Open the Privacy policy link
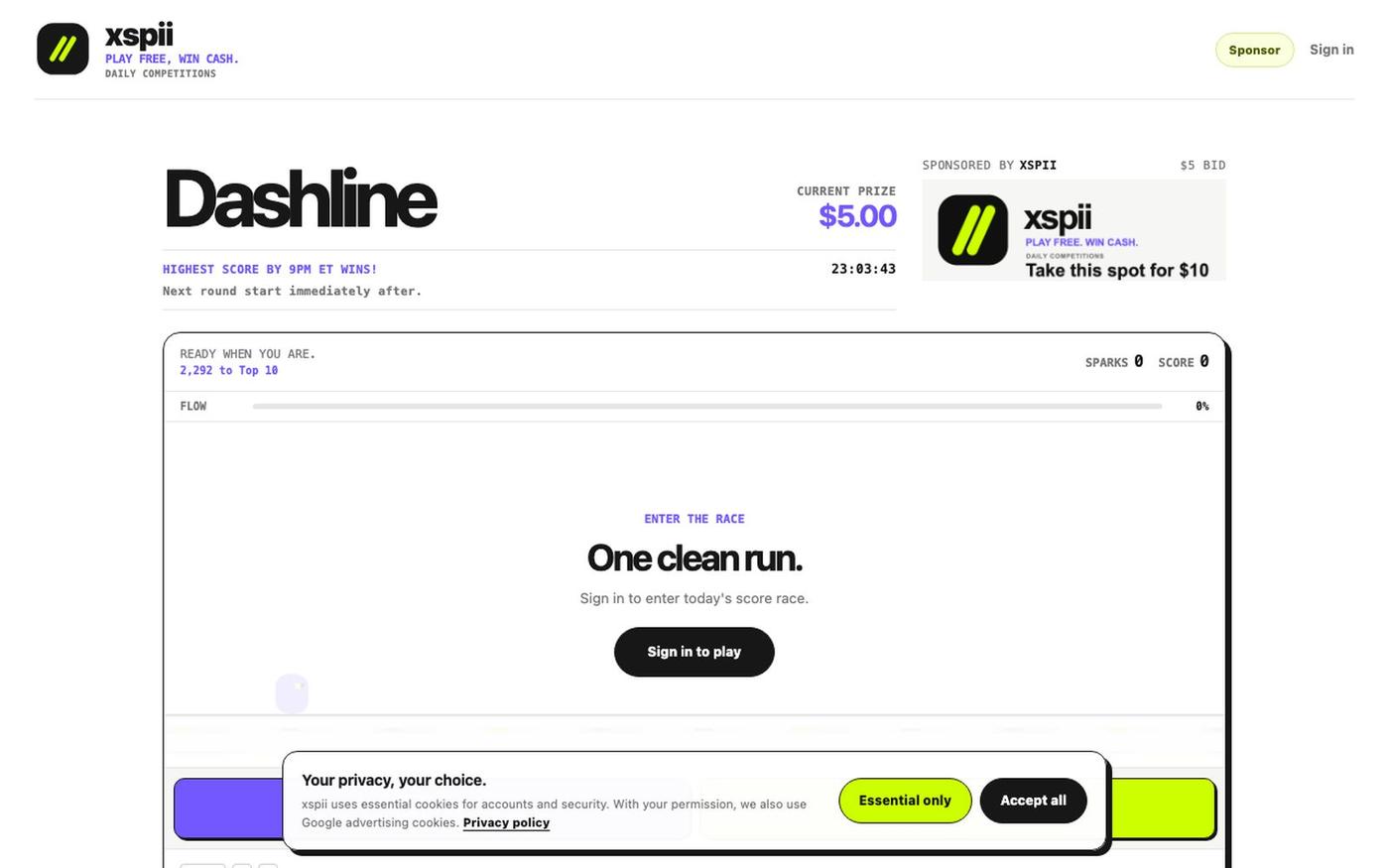This screenshot has height=868, width=1389. [x=506, y=822]
